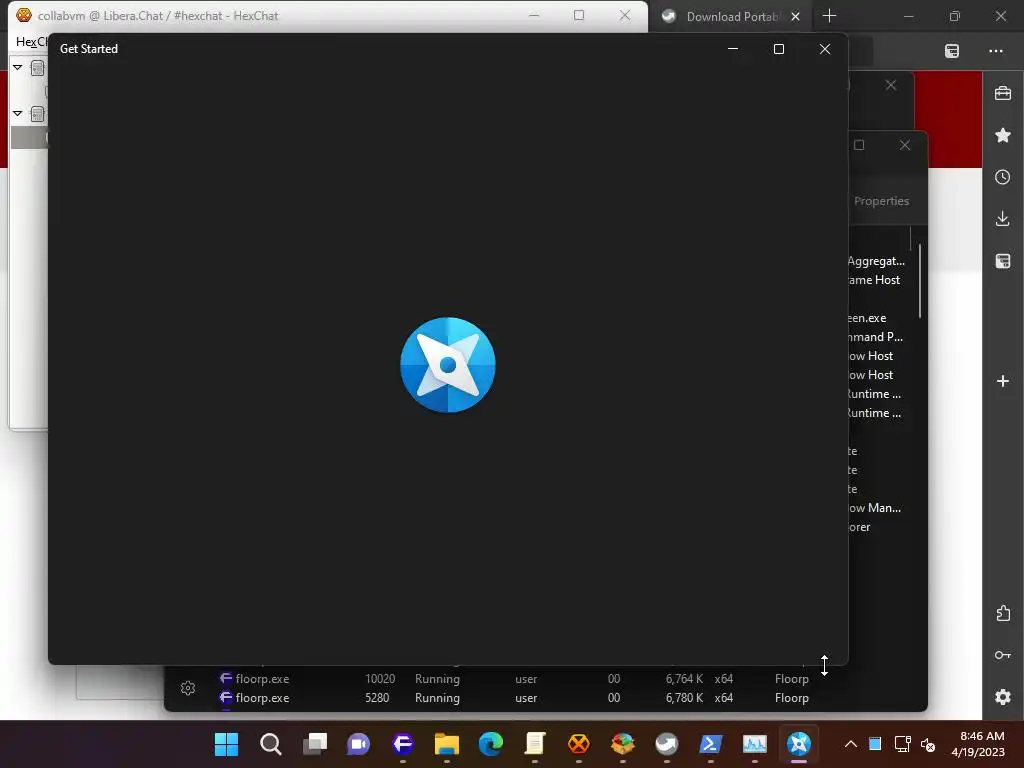Screen dimensions: 1024x768
Task: Toggle the browser sidebar panel icon in toolbar
Action: [952, 51]
